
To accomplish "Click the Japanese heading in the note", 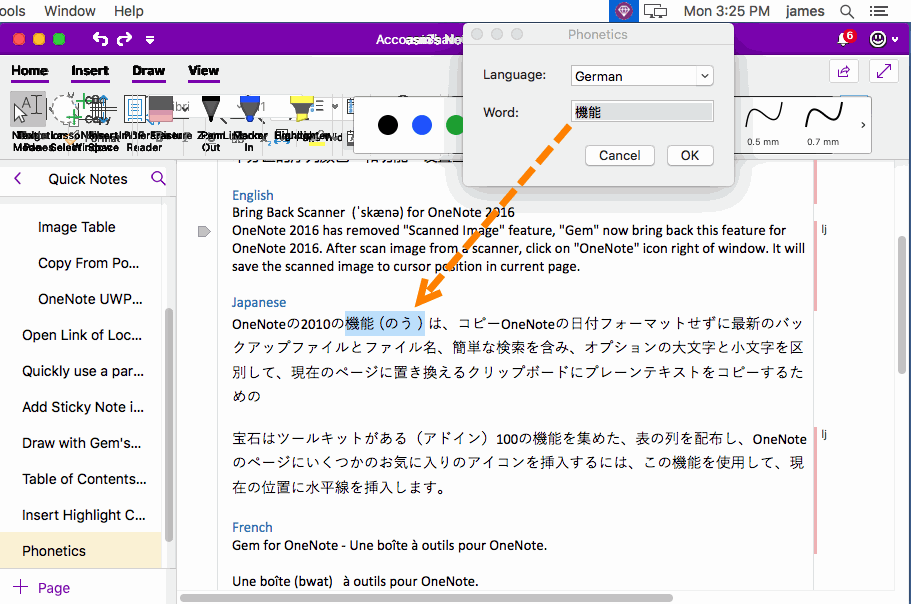I will tap(259, 302).
